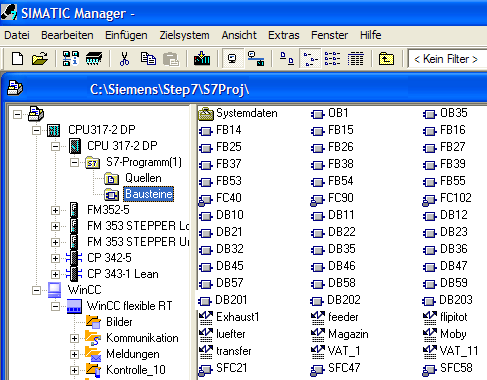Select Kontrolle_10 in the tree
The image size is (487, 380).
(x=136, y=370)
